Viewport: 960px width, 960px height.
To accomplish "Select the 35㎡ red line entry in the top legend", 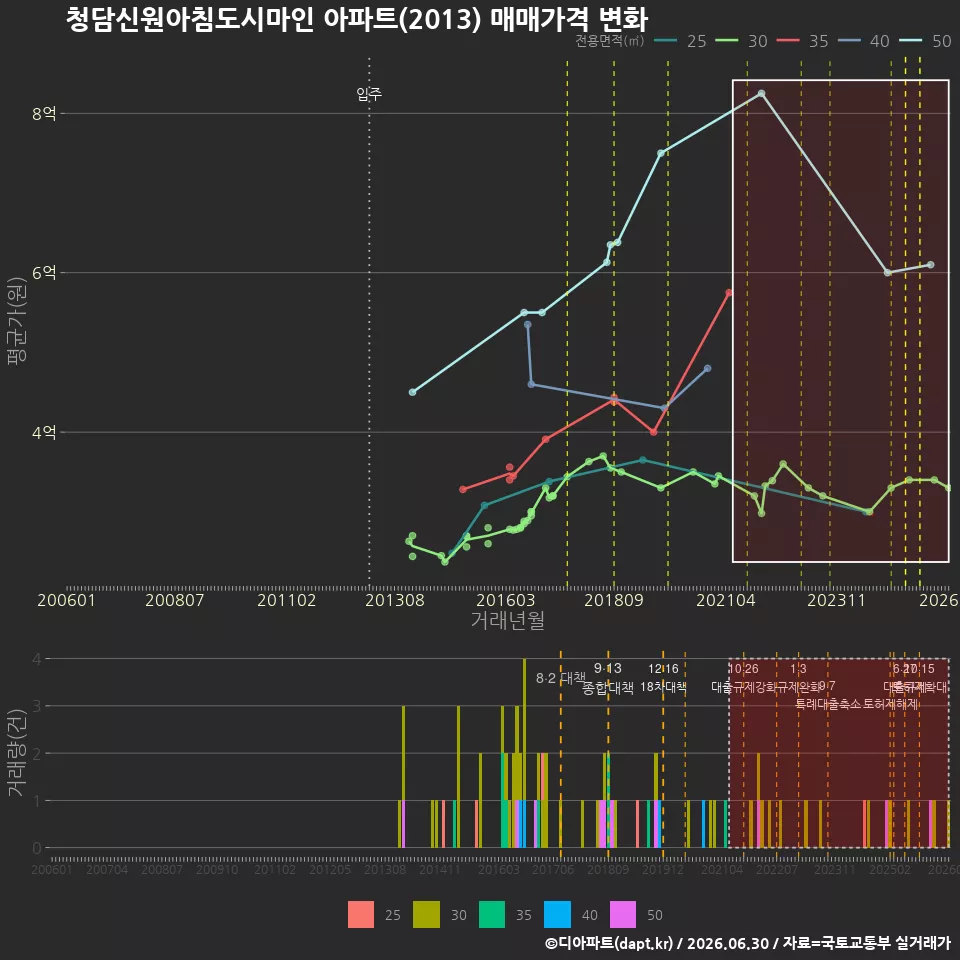I will (x=802, y=41).
